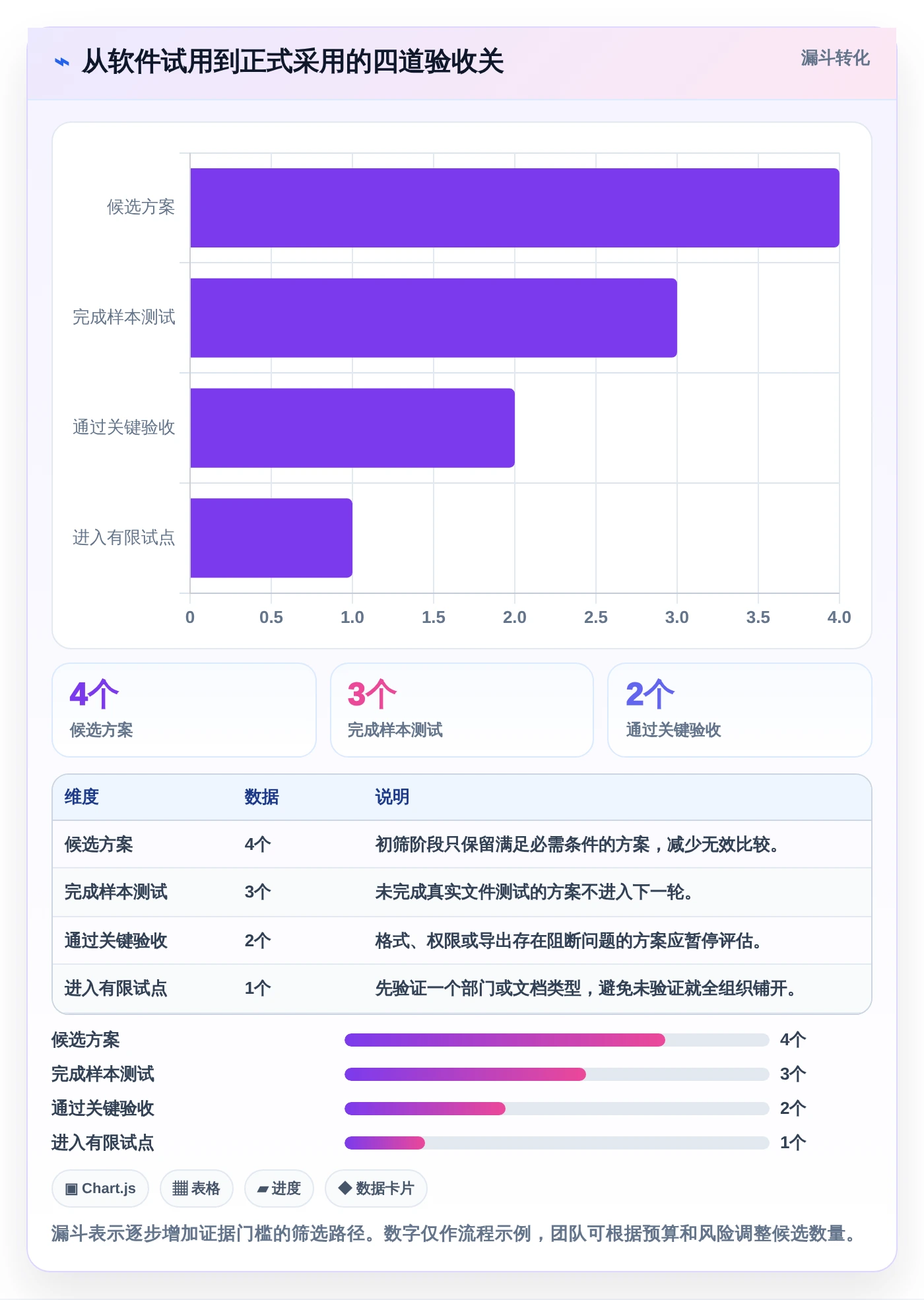The width and height of the screenshot is (924, 1300).
Task: Click the 2个 value in the table
Action: pos(258,941)
